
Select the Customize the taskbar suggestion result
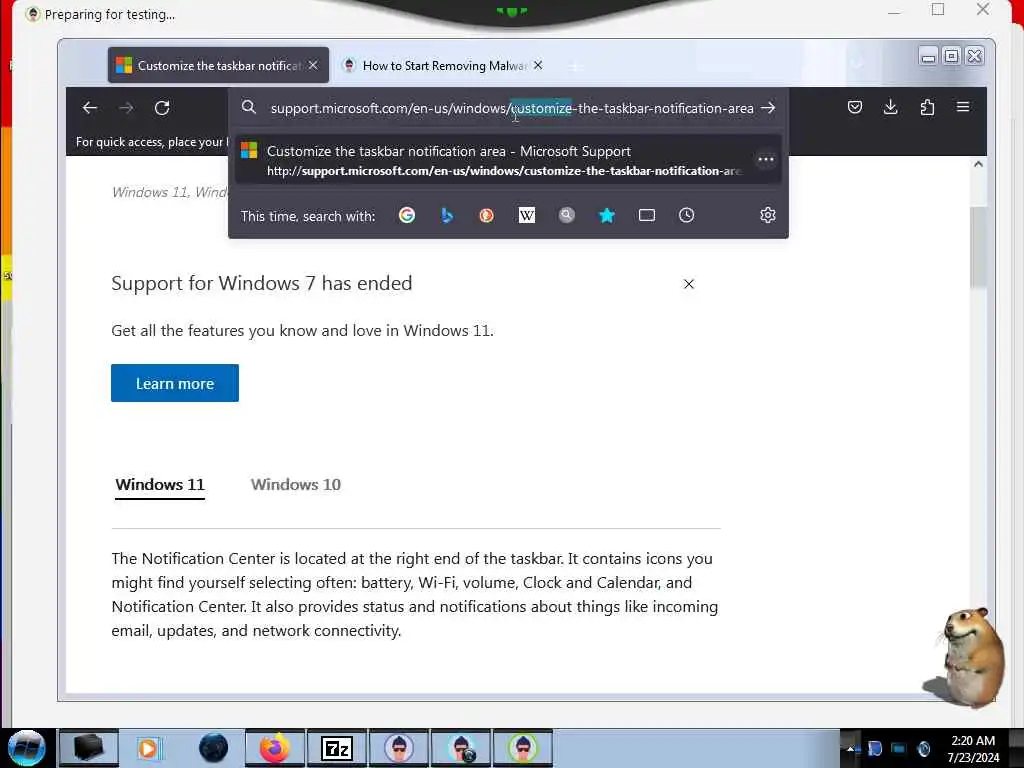(508, 160)
